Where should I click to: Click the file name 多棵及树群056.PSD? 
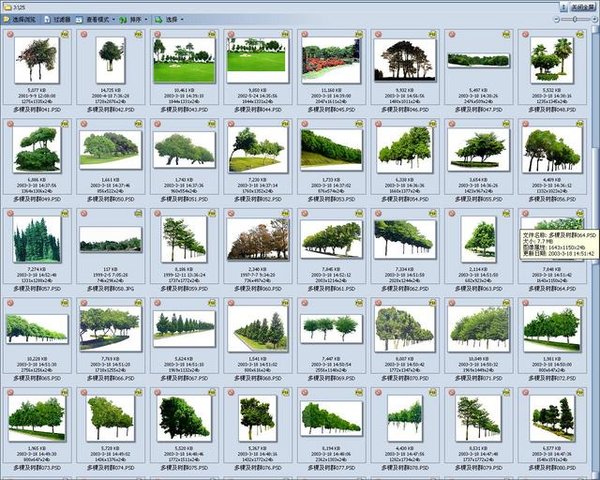point(552,199)
